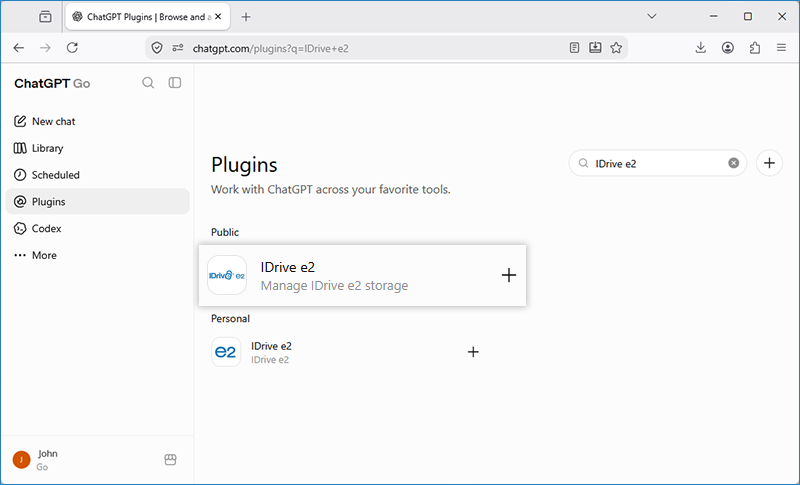This screenshot has width=800, height=485.
Task: Open the extensions puzzle icon
Action: pos(755,48)
